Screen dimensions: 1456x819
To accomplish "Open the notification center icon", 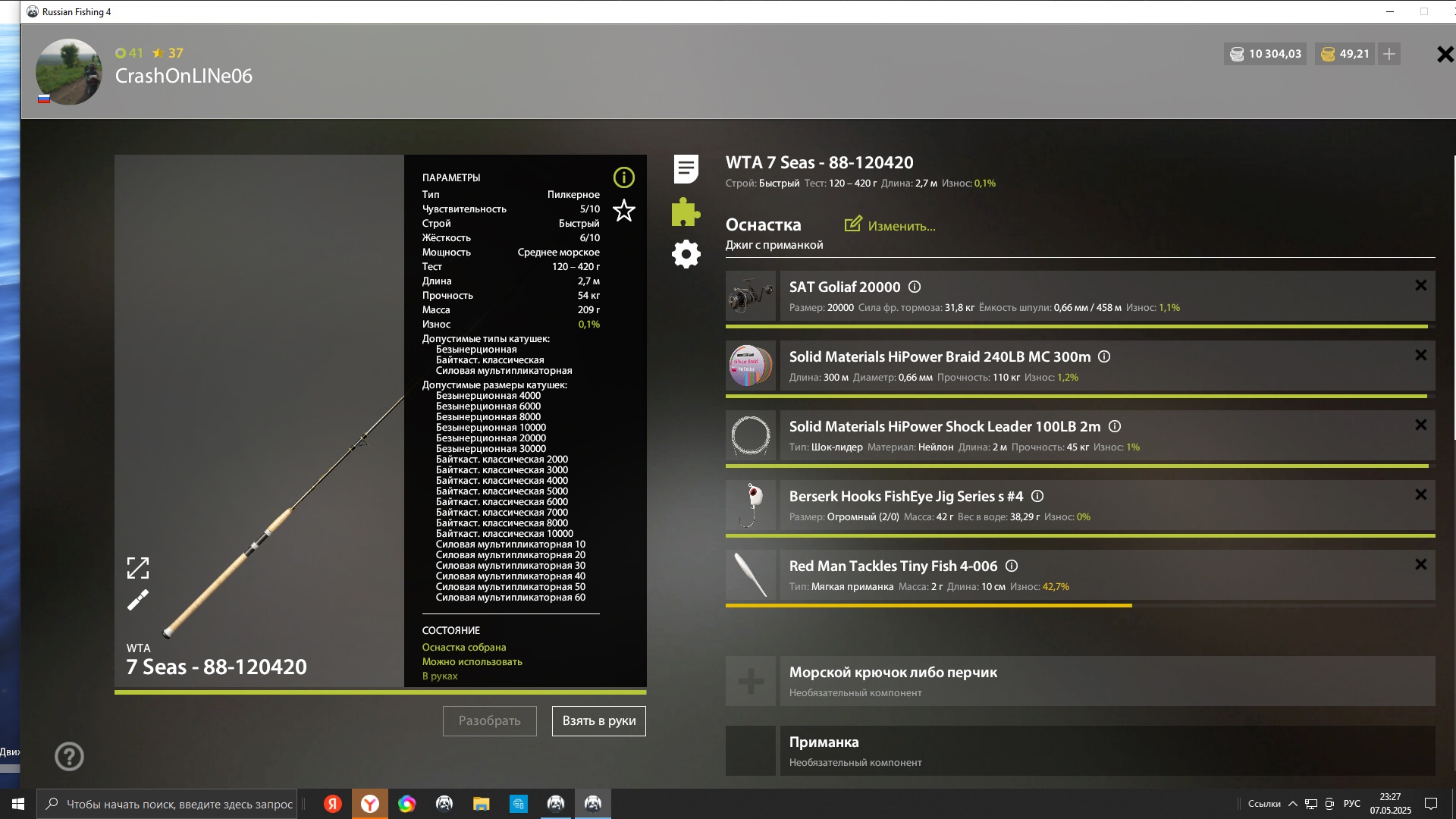I will pos(1431,804).
